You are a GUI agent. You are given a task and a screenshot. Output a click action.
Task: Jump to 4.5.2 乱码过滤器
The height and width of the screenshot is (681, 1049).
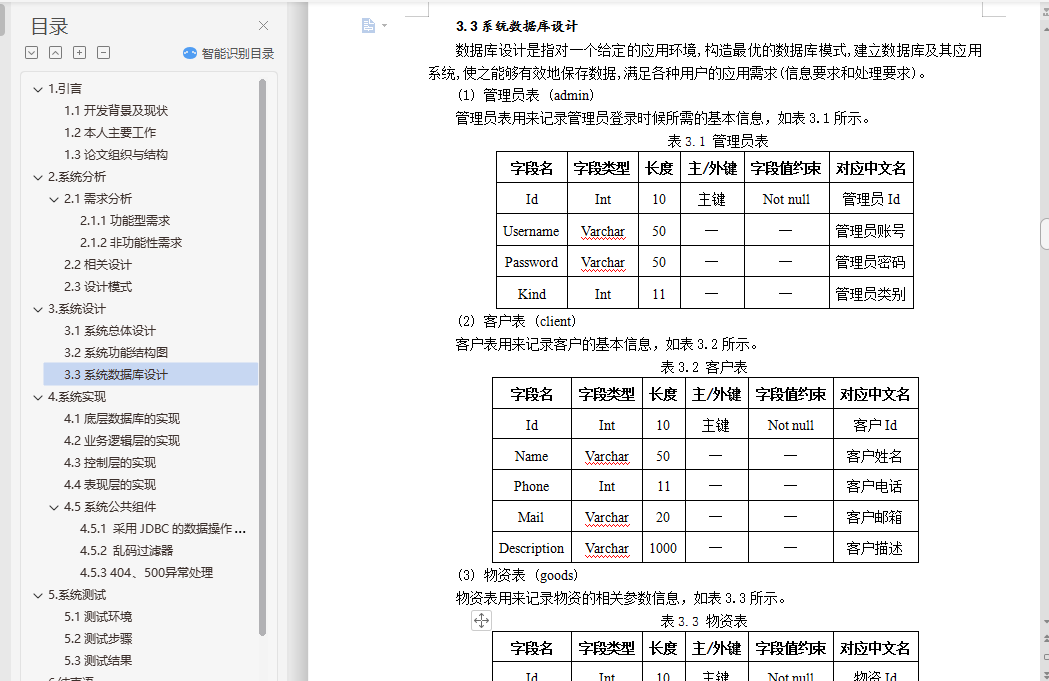pos(126,551)
